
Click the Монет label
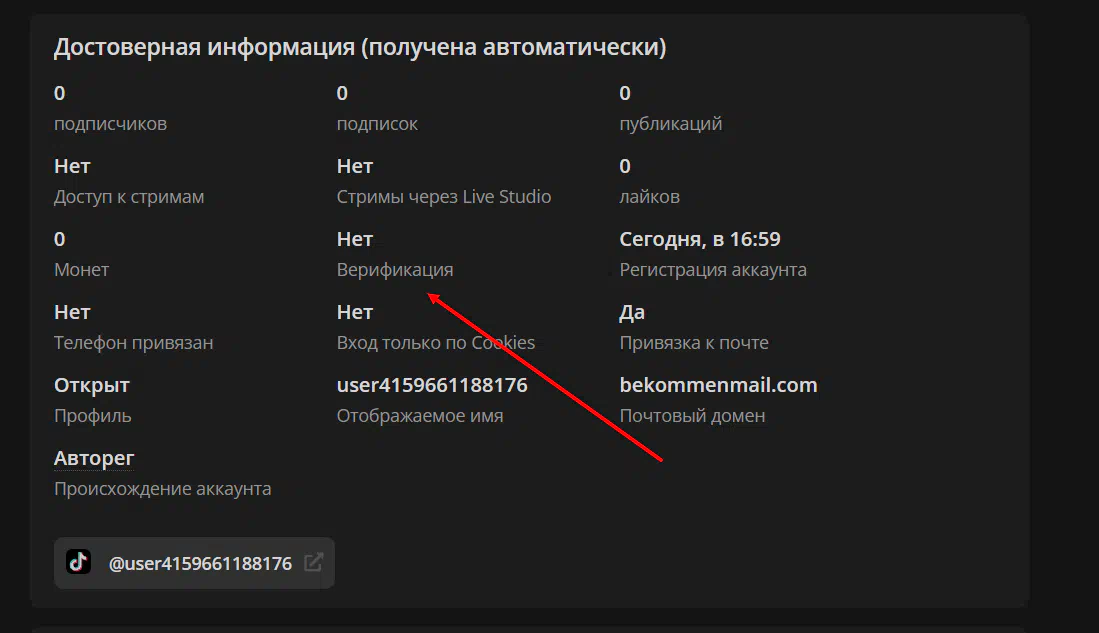coord(81,270)
